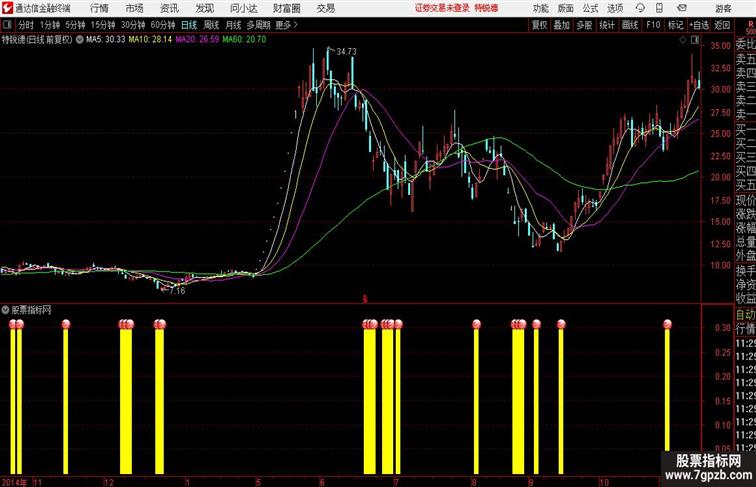This screenshot has width=756, height=487.
Task: Click the 复权 toolbar button
Action: tap(539, 25)
